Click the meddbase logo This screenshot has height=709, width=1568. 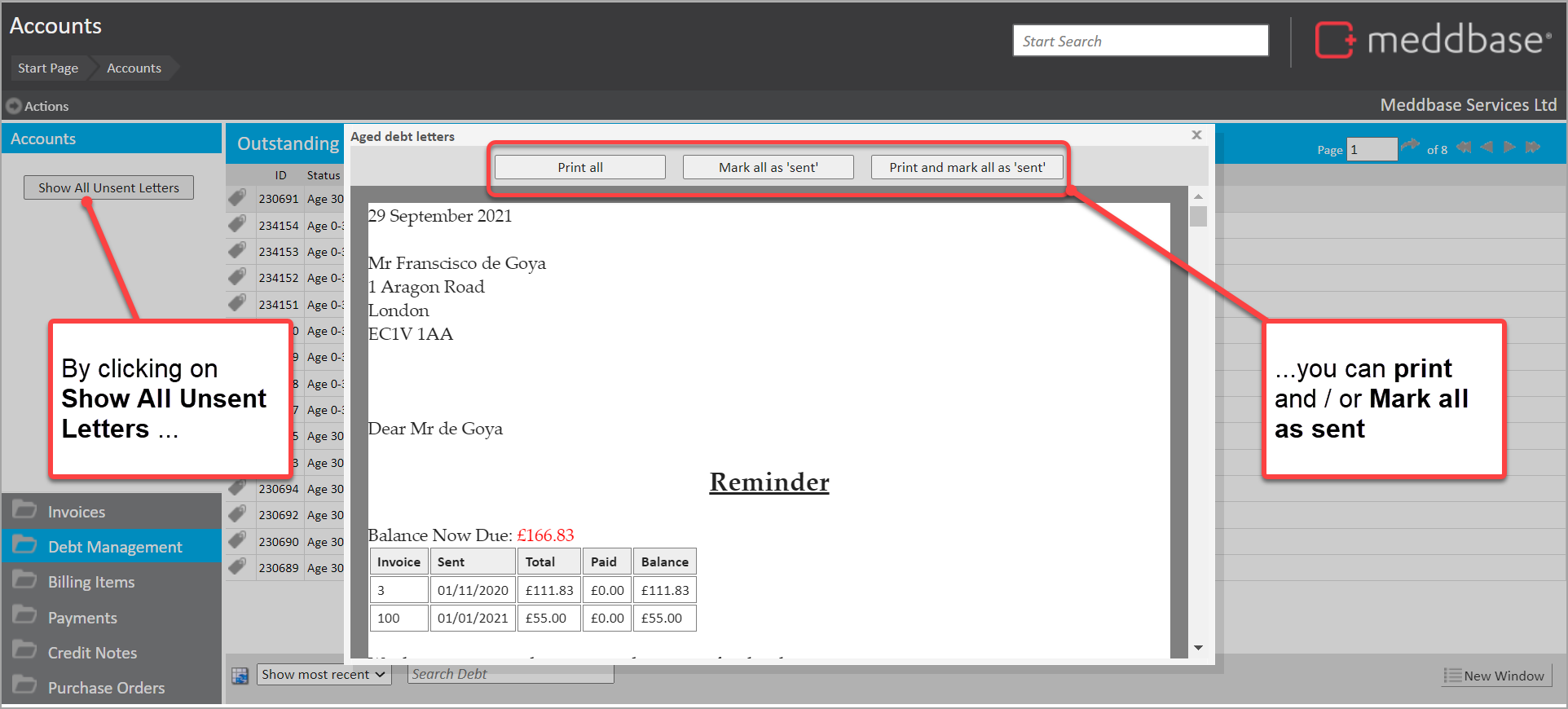(1432, 40)
